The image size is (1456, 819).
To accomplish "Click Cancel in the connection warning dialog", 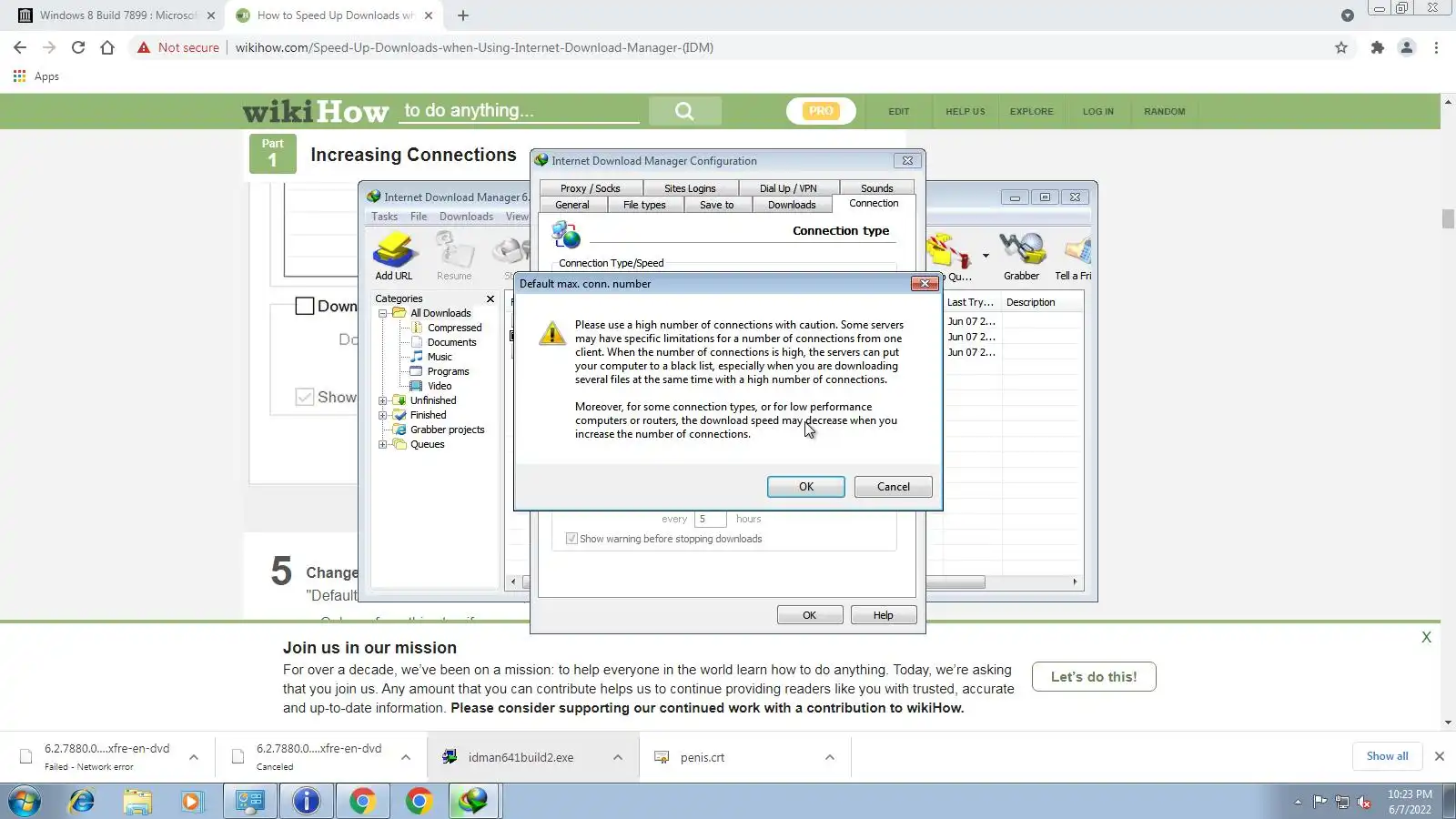I will tap(894, 487).
